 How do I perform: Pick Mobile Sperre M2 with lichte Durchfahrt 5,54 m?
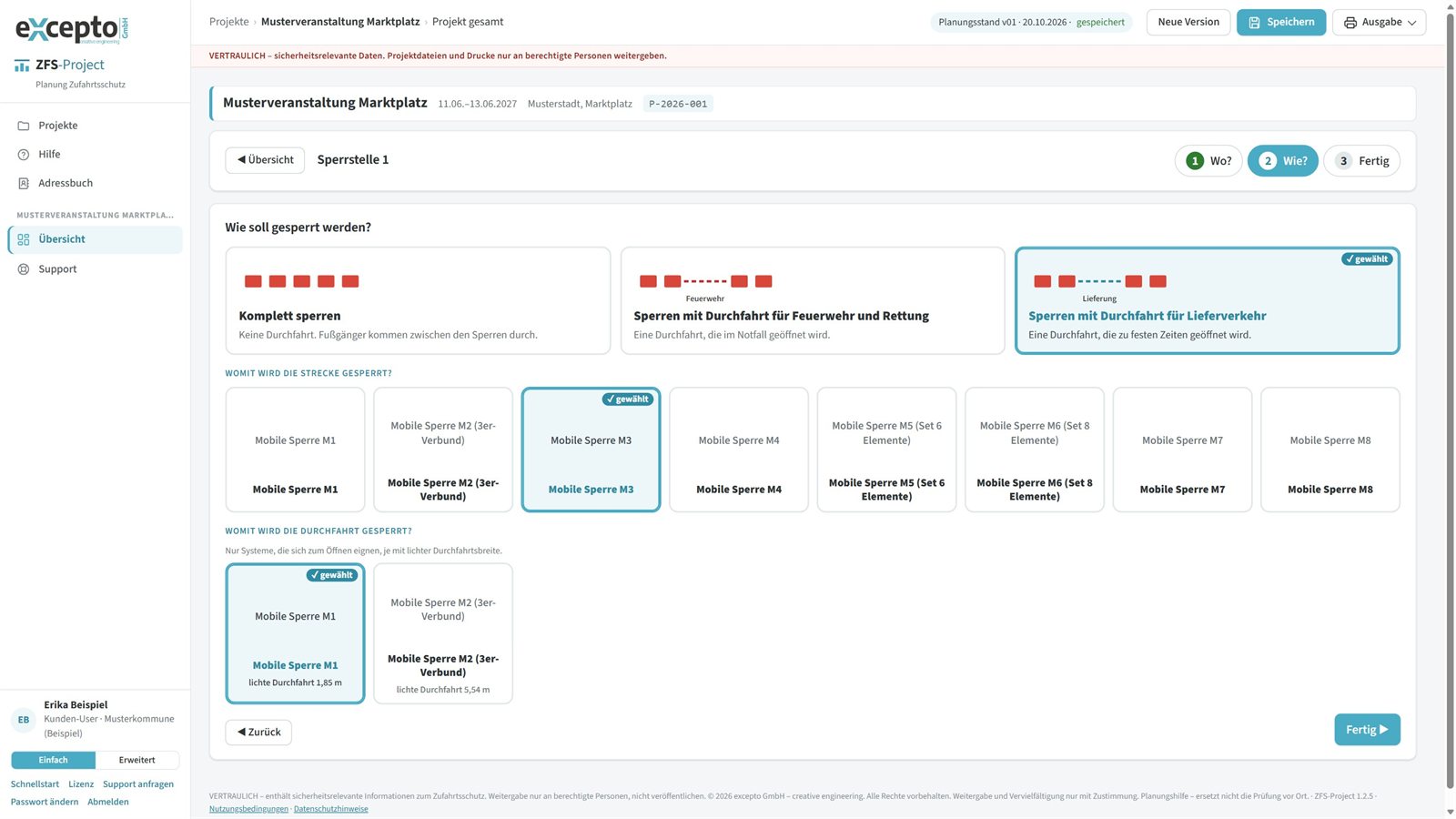(443, 633)
